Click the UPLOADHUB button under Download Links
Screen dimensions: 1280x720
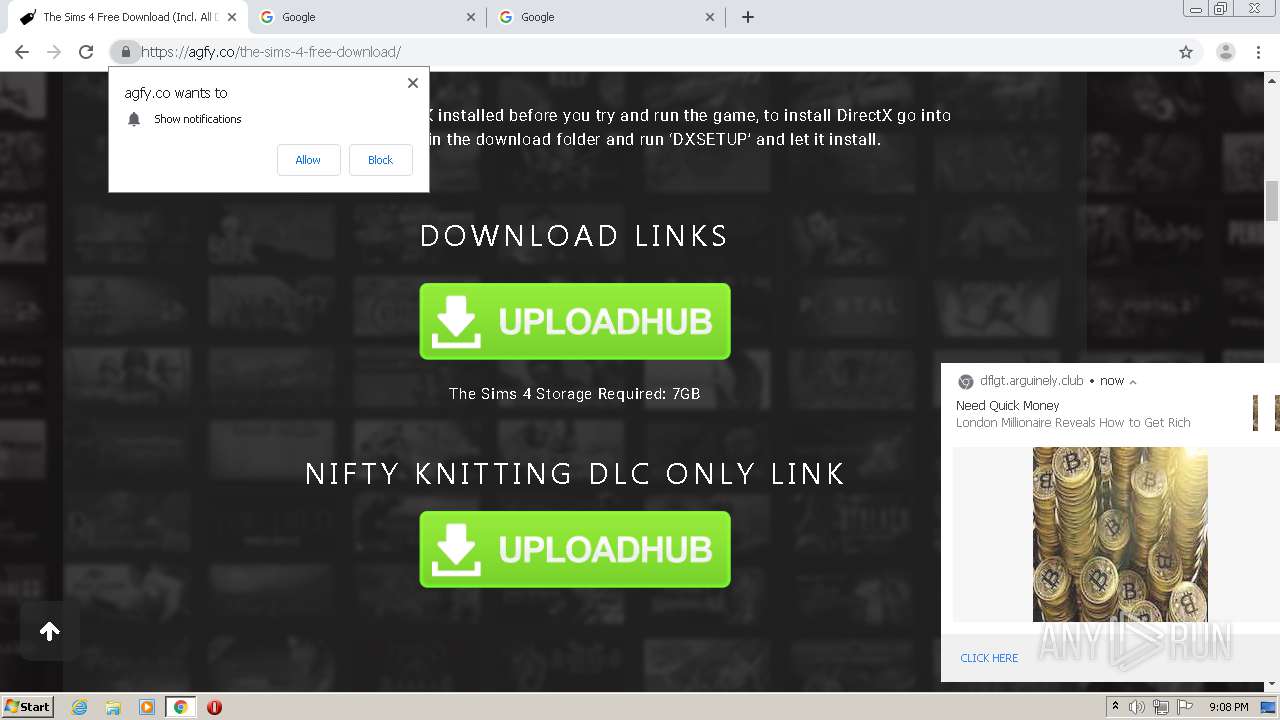click(575, 321)
